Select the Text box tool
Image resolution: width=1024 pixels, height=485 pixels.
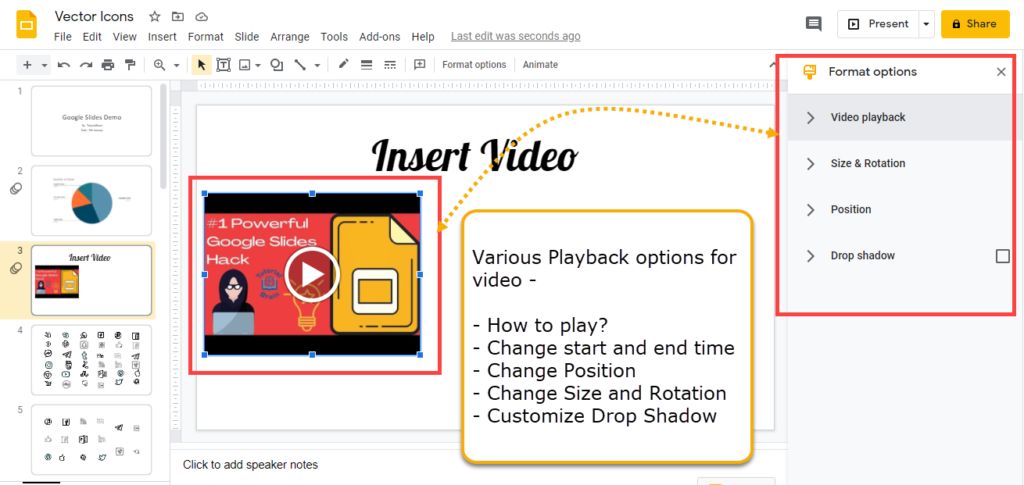coord(223,65)
